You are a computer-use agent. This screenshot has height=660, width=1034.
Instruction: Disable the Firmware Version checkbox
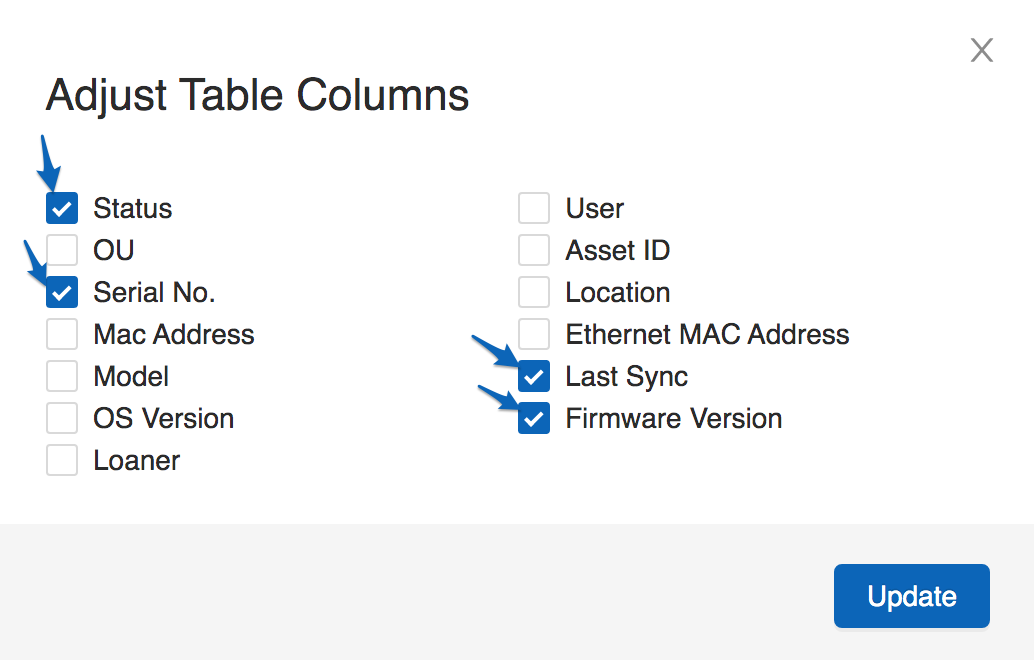point(534,419)
